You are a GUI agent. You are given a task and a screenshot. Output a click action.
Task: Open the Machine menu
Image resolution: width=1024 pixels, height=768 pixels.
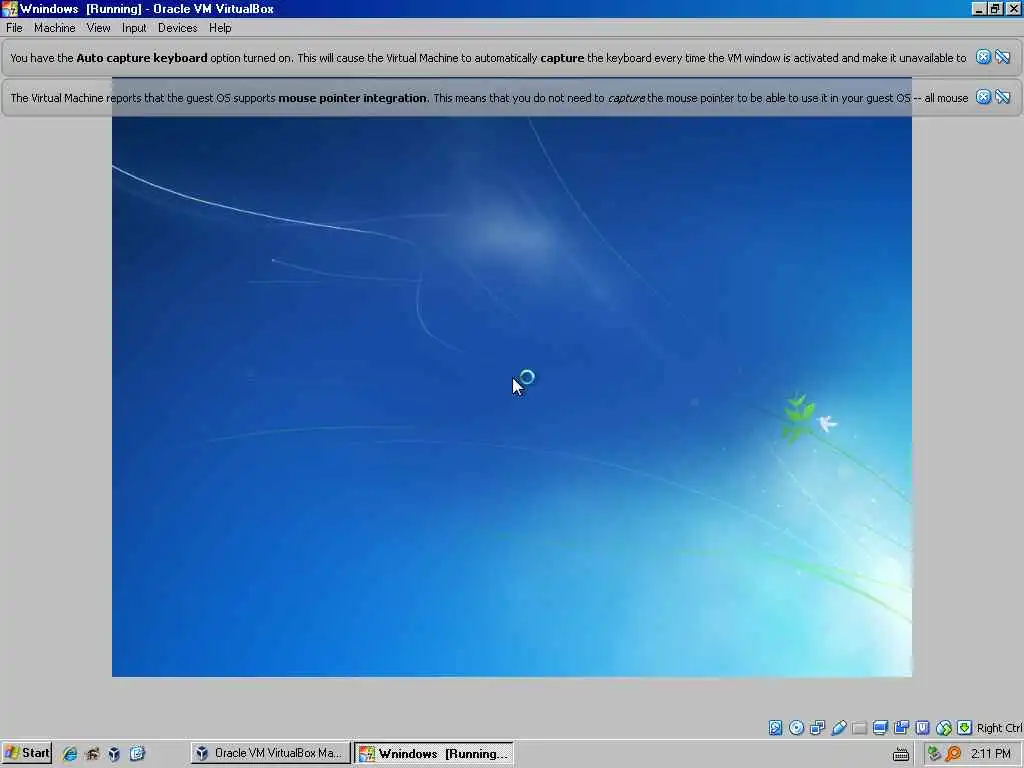[x=54, y=28]
